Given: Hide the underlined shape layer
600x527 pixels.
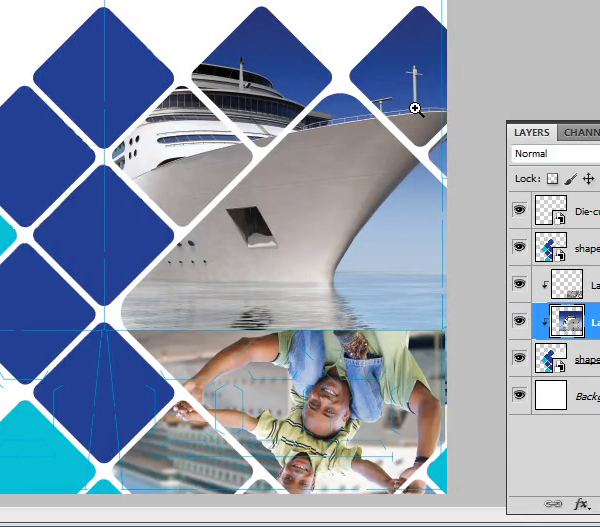Looking at the screenshot, I should 519,358.
